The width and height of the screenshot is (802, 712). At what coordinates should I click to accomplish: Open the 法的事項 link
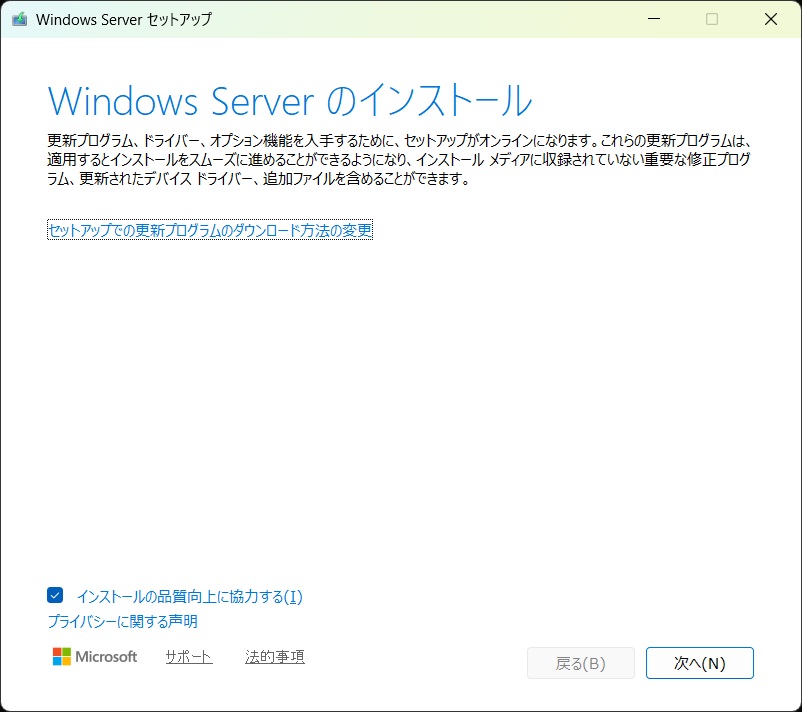(274, 657)
